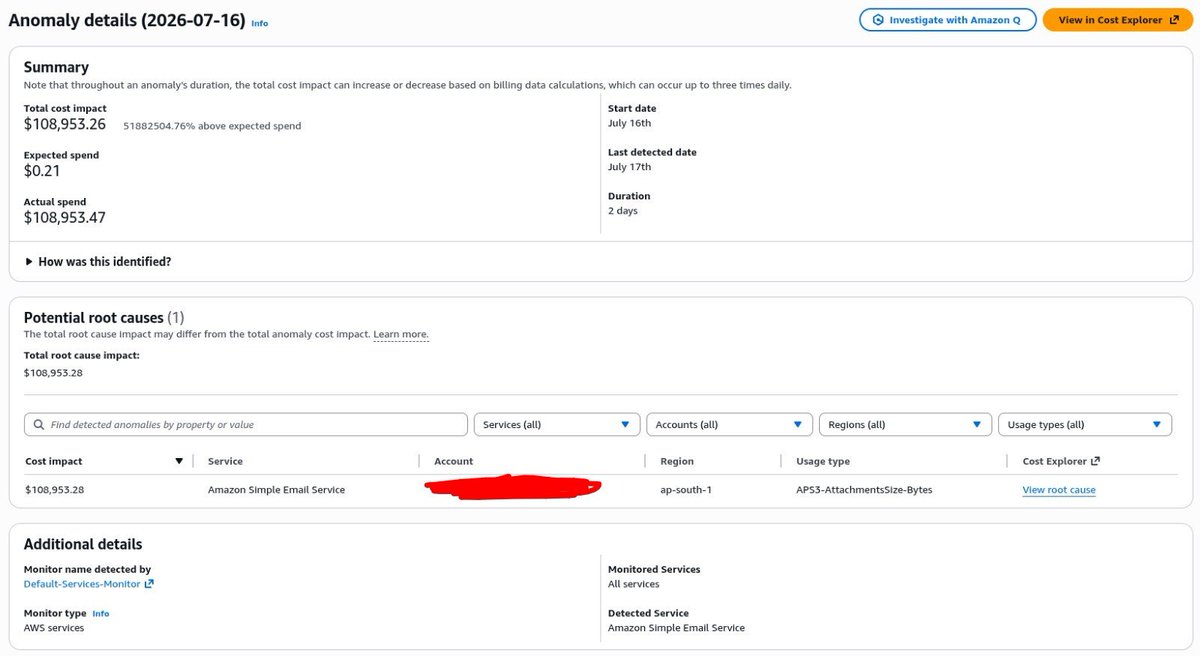1200x656 pixels.
Task: Select the ap-south-1 region cell
Action: click(688, 490)
